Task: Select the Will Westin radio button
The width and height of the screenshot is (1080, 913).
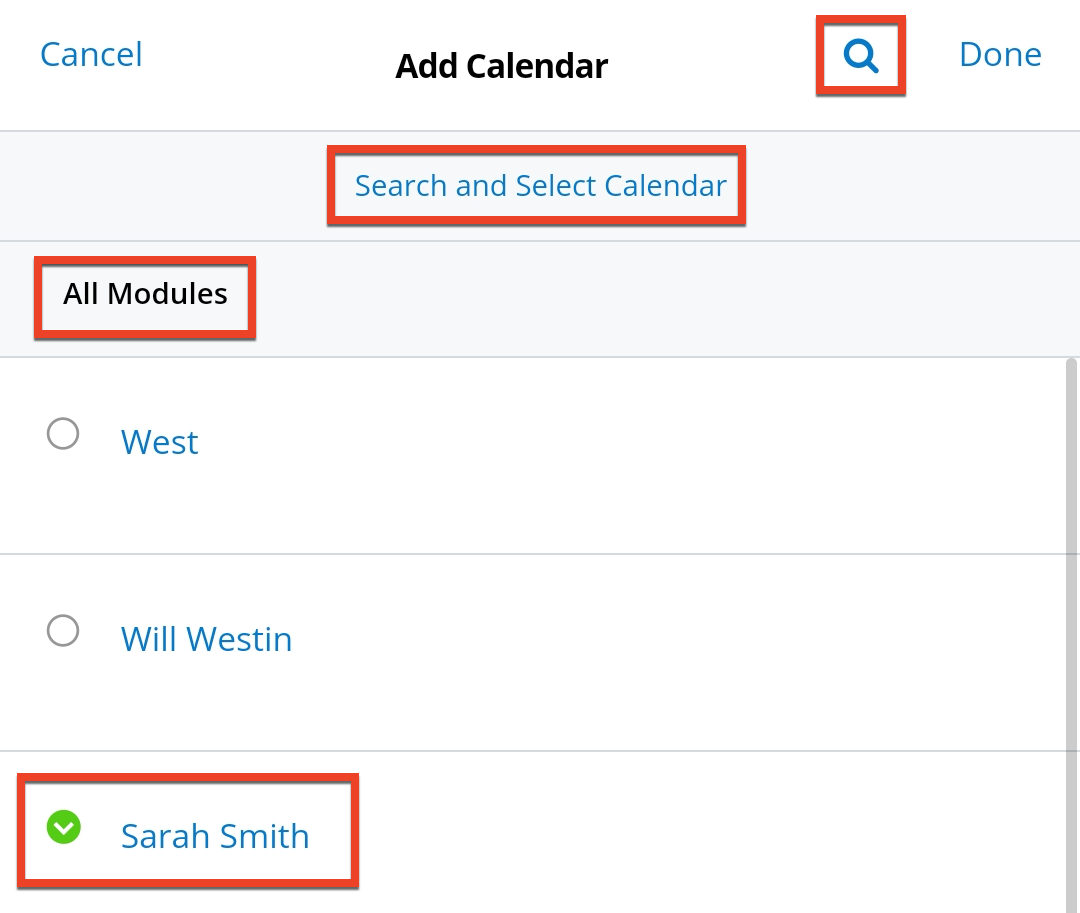Action: tap(63, 631)
